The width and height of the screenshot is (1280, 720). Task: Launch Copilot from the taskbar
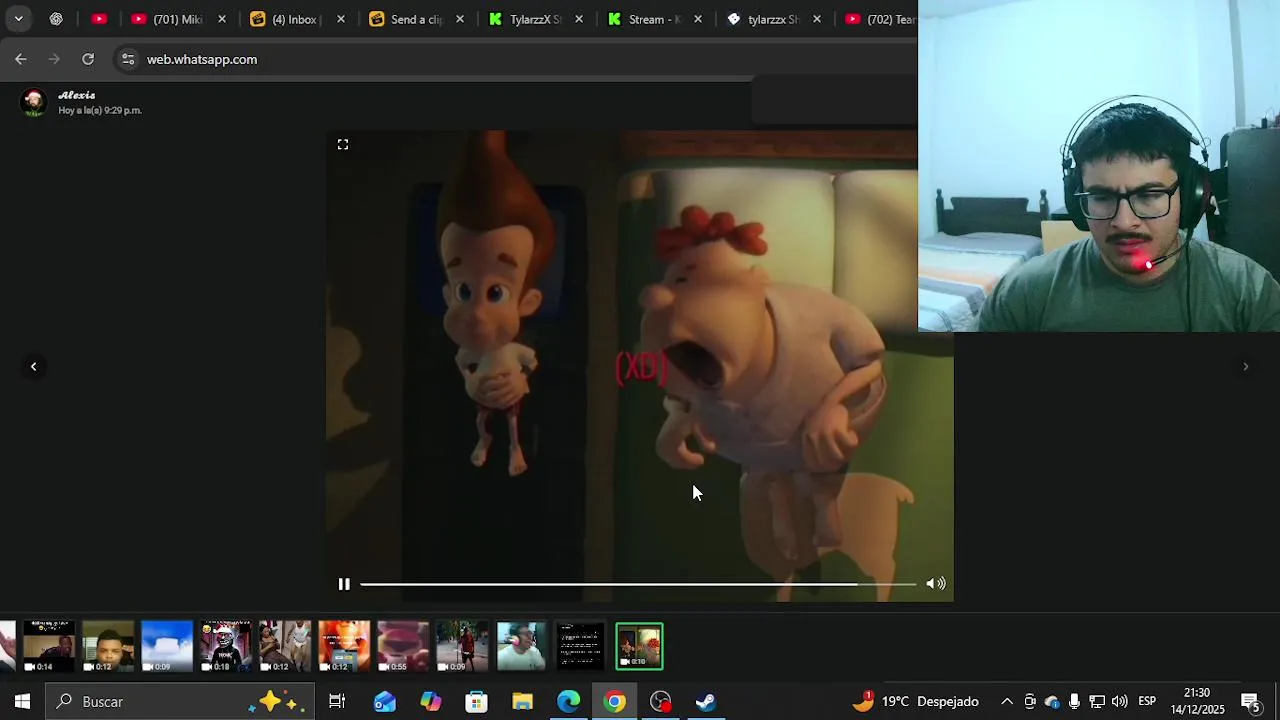tap(431, 702)
